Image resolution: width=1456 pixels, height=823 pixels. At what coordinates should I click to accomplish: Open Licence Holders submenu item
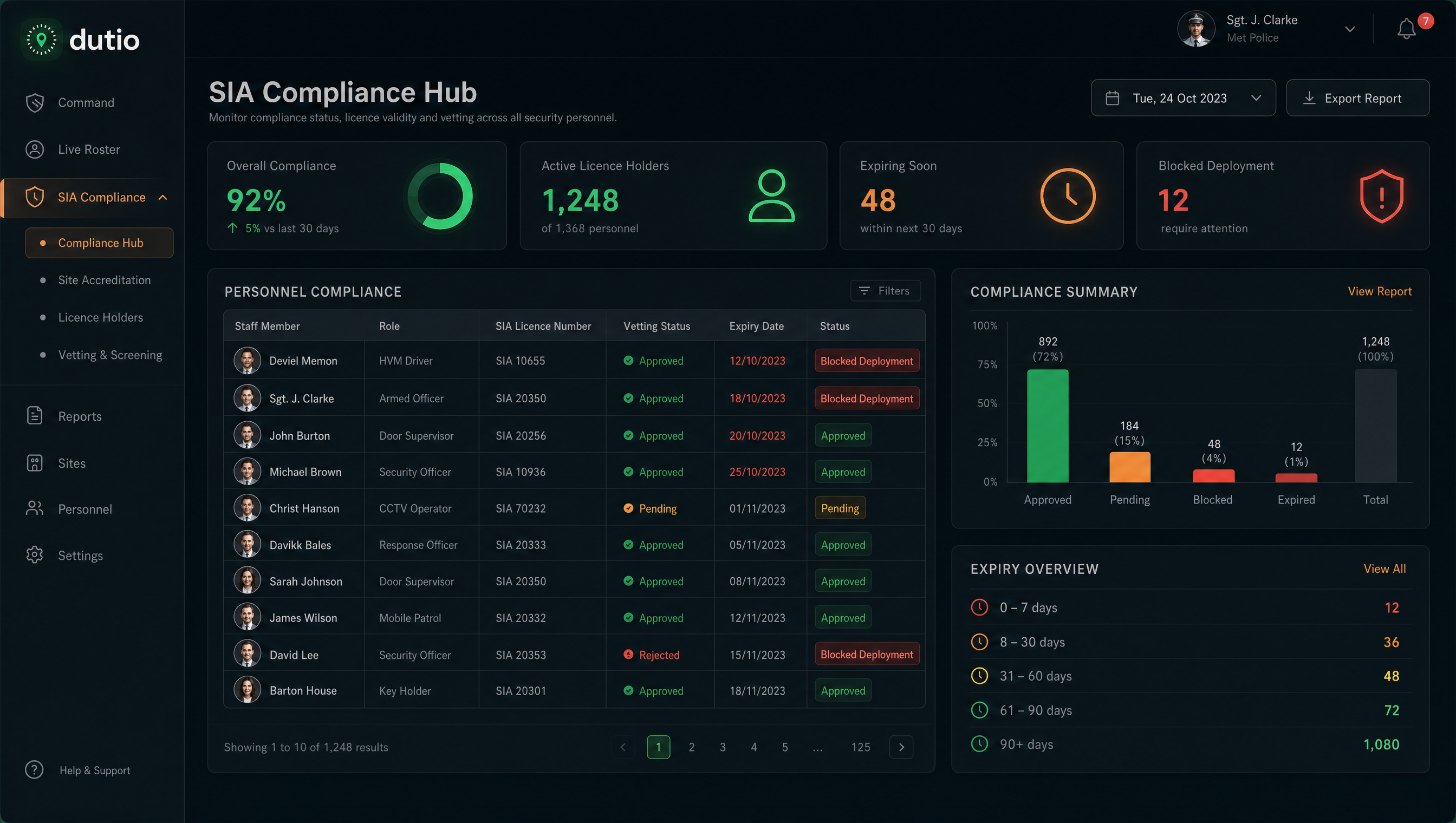click(x=101, y=318)
